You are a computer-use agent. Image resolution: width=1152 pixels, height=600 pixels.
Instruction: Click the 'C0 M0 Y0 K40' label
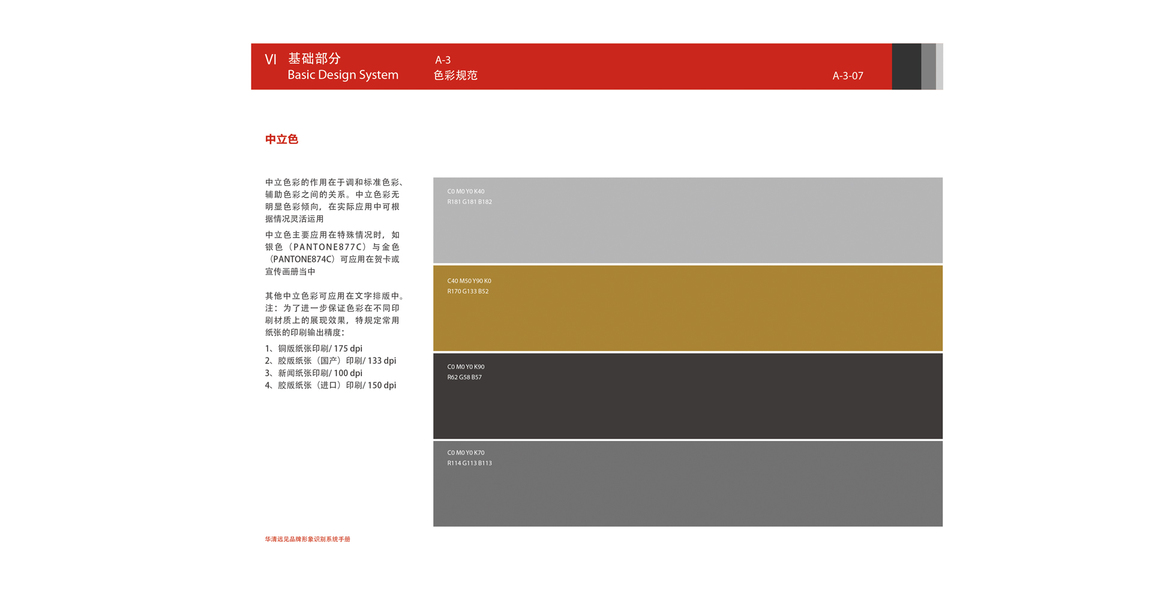pos(466,191)
